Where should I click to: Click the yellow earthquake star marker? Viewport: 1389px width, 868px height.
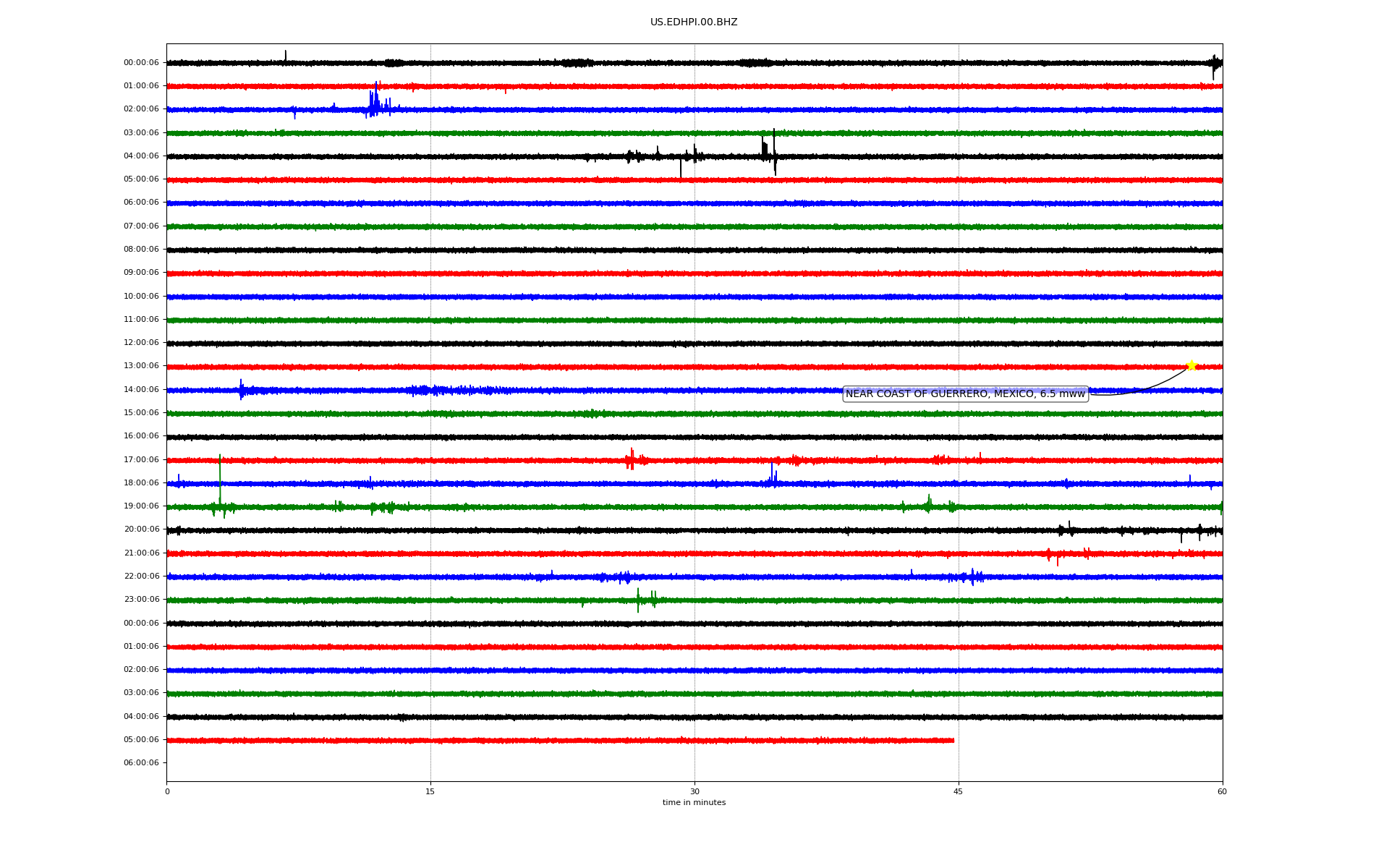1192,365
